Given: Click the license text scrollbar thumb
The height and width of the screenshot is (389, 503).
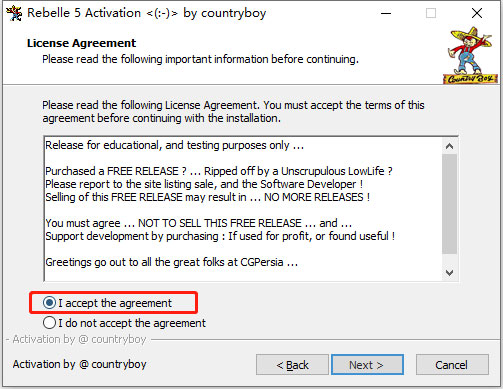Looking at the screenshot, I should click(x=449, y=204).
